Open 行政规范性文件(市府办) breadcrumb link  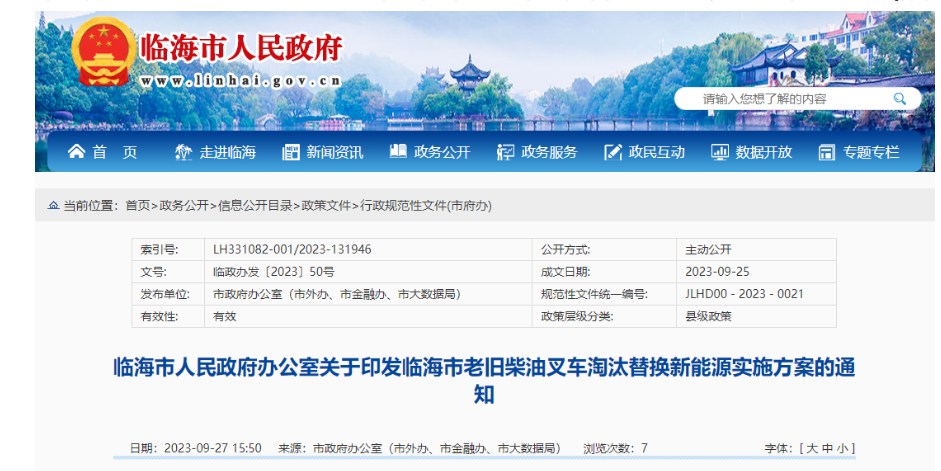426,205
